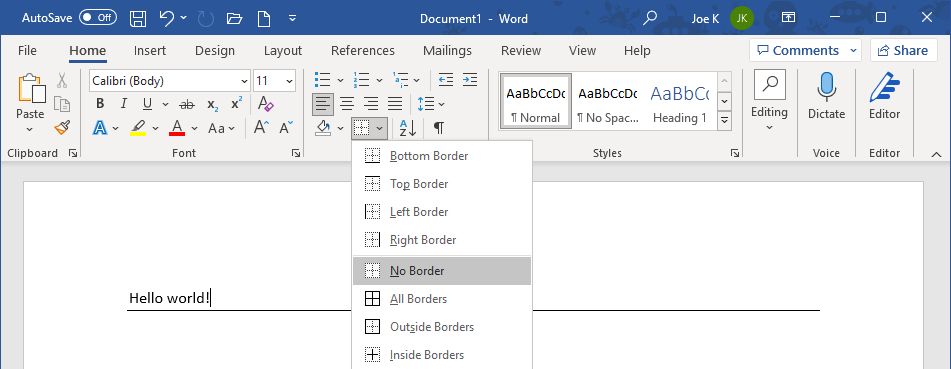Switch to the Design tab
The height and width of the screenshot is (369, 951).
click(215, 50)
